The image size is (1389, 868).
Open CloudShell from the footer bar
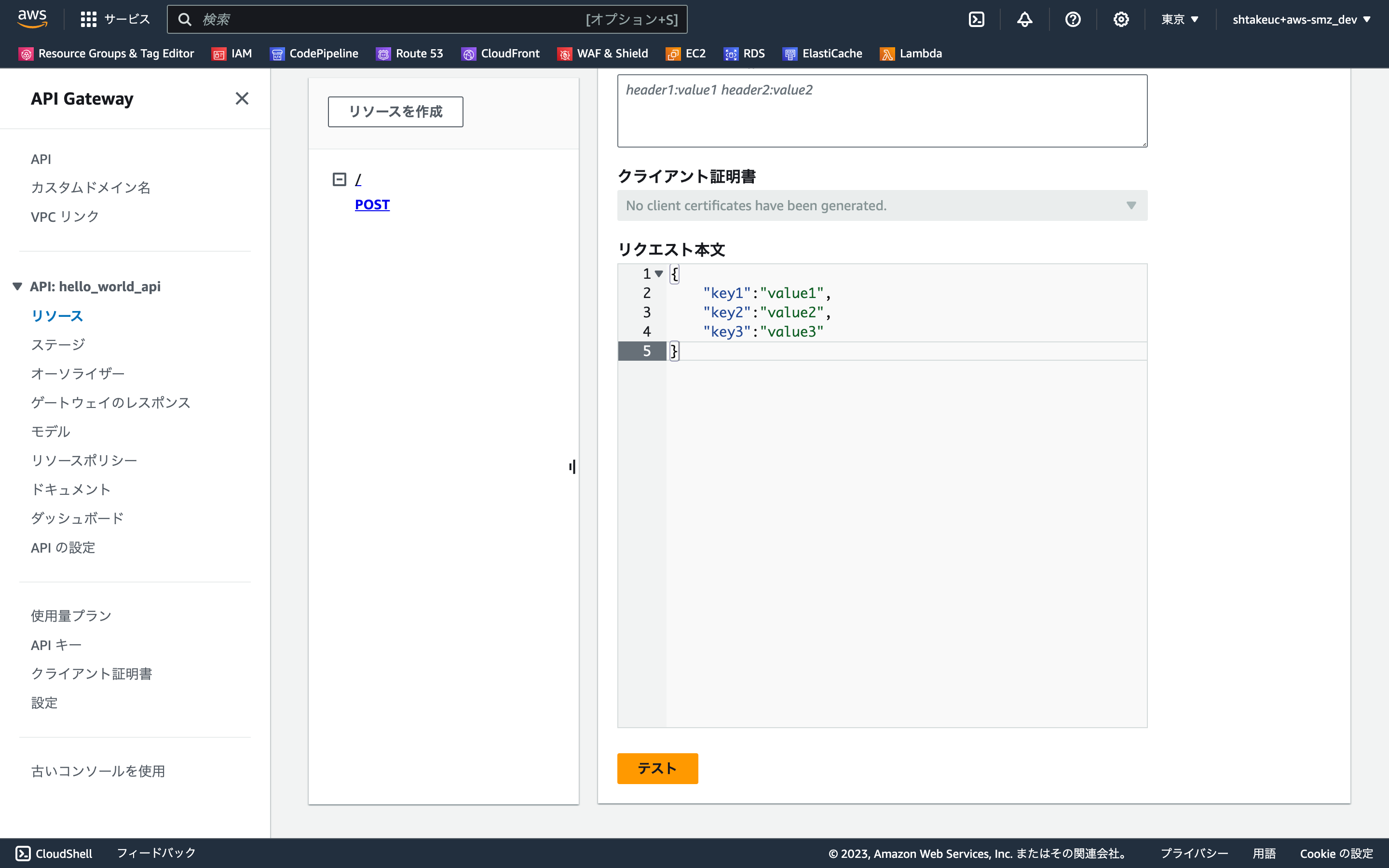coord(54,854)
